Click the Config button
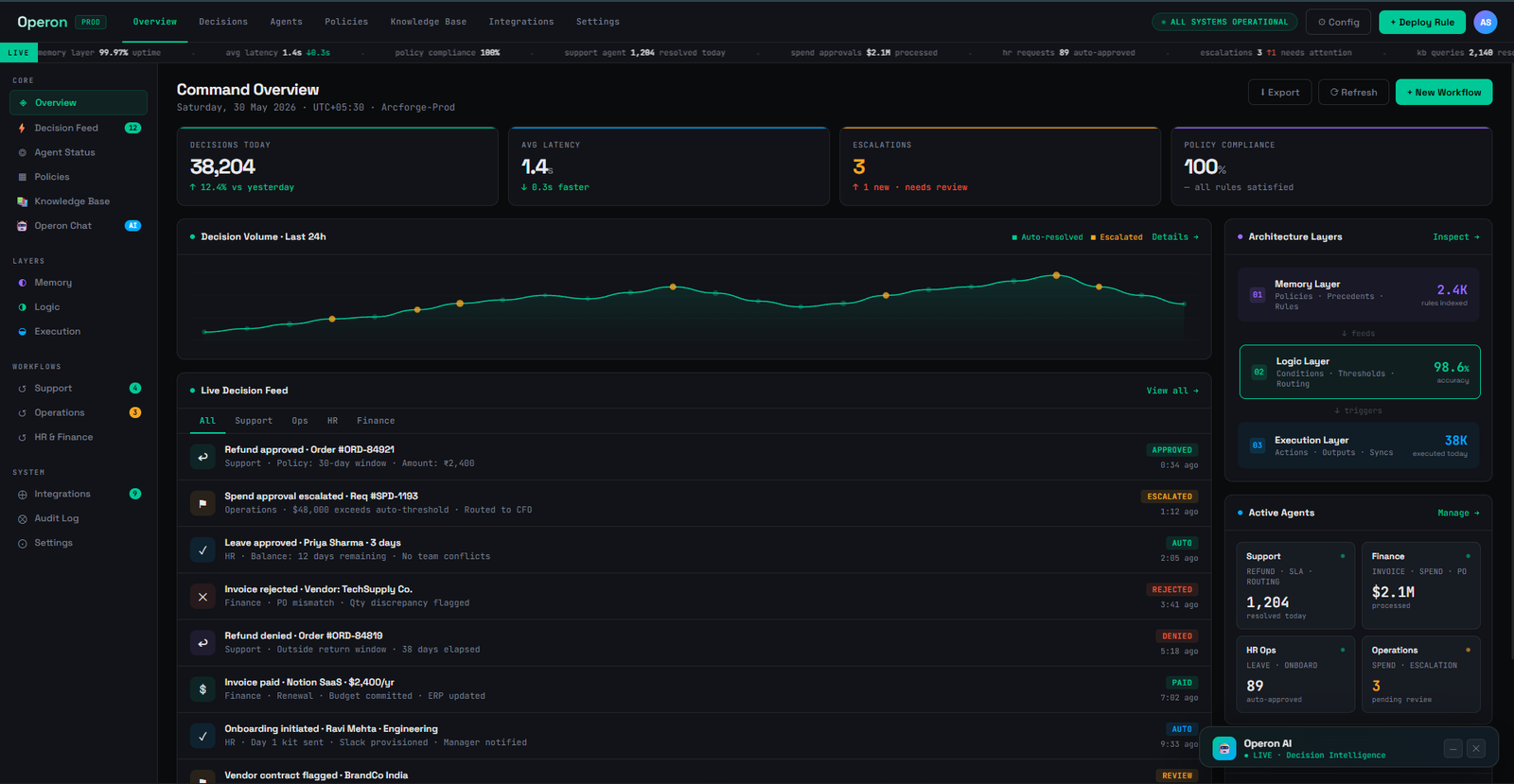Screen dimensions: 1514x784 pos(1339,22)
